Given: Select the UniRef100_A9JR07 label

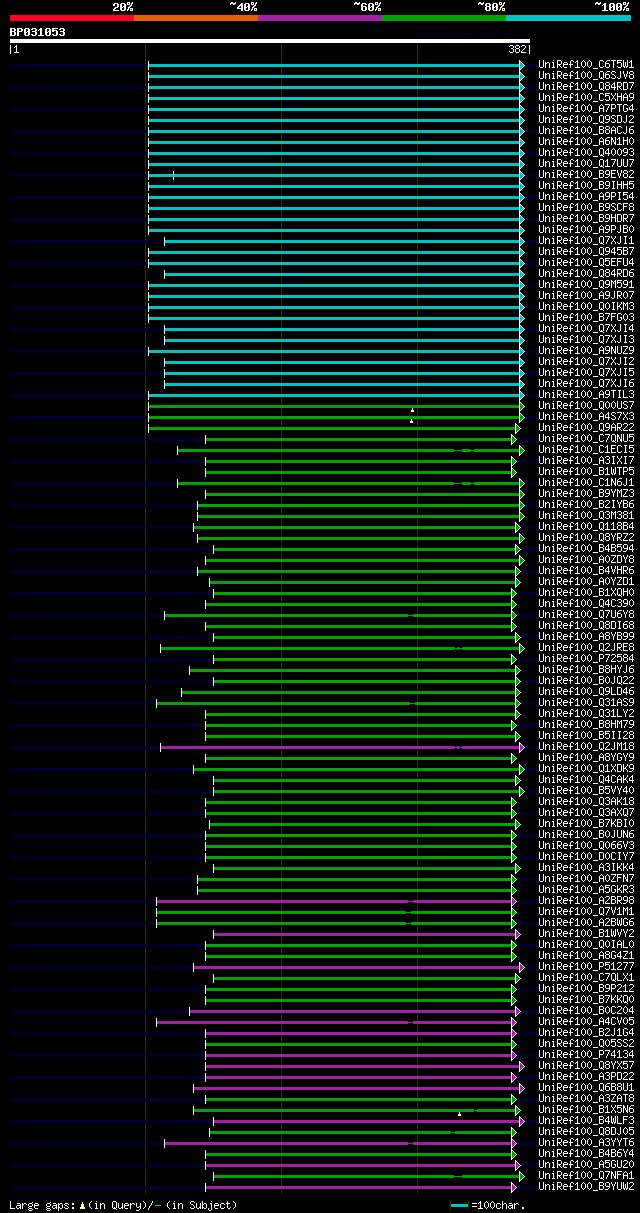Looking at the screenshot, I should (586, 295).
